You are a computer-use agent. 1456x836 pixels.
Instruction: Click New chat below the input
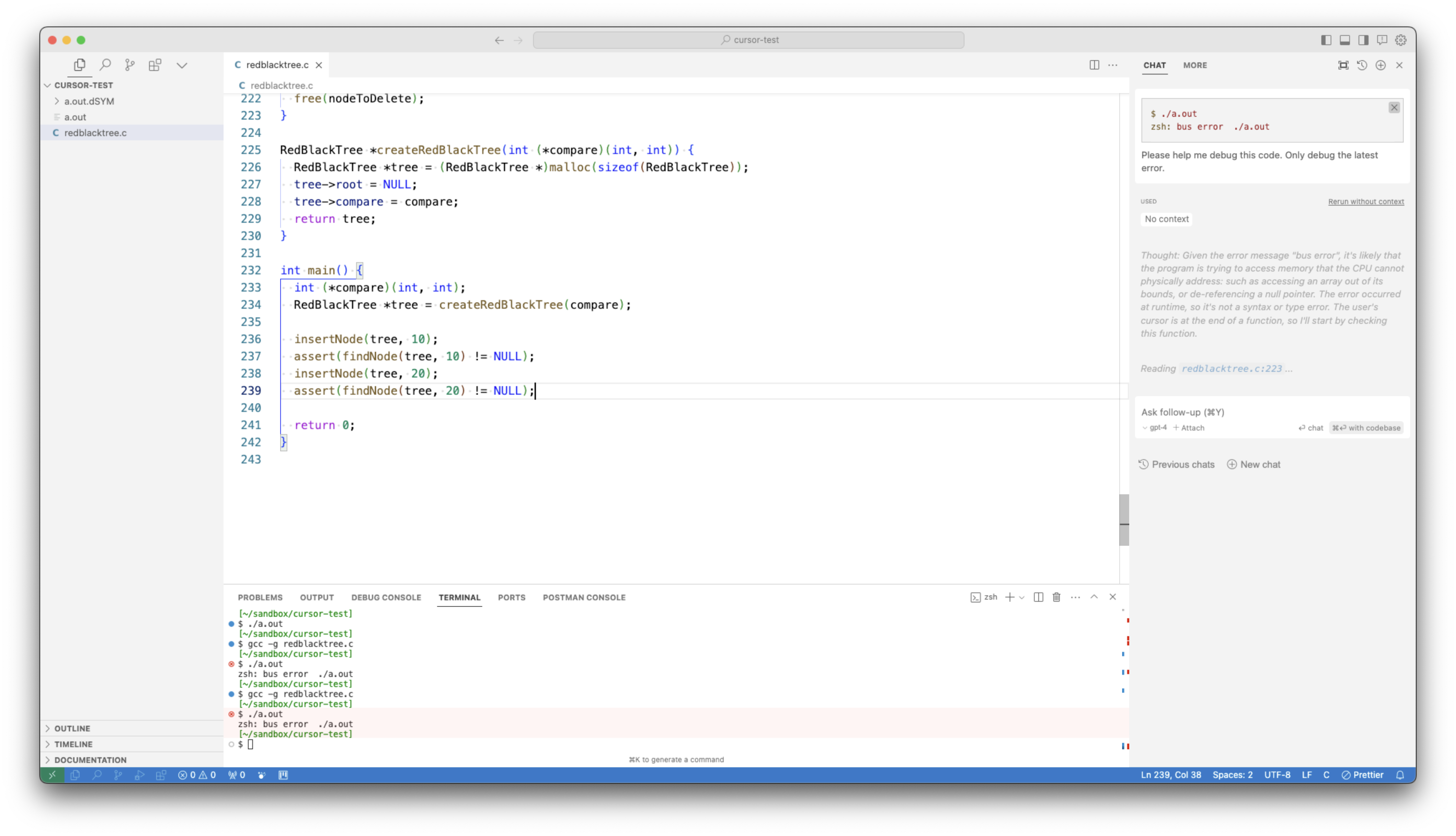(1253, 465)
